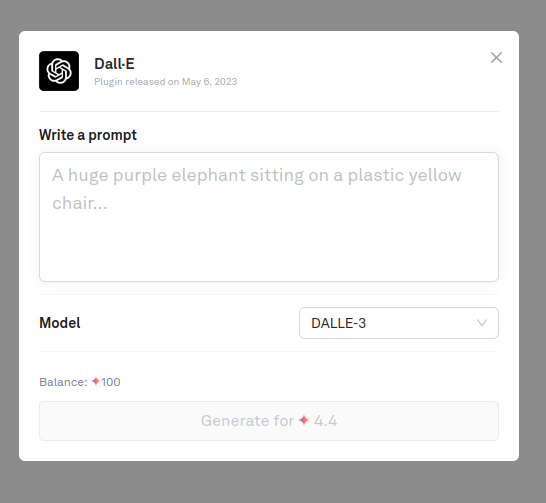
Task: Close the Dall·E dialog with the X
Action: 496,57
